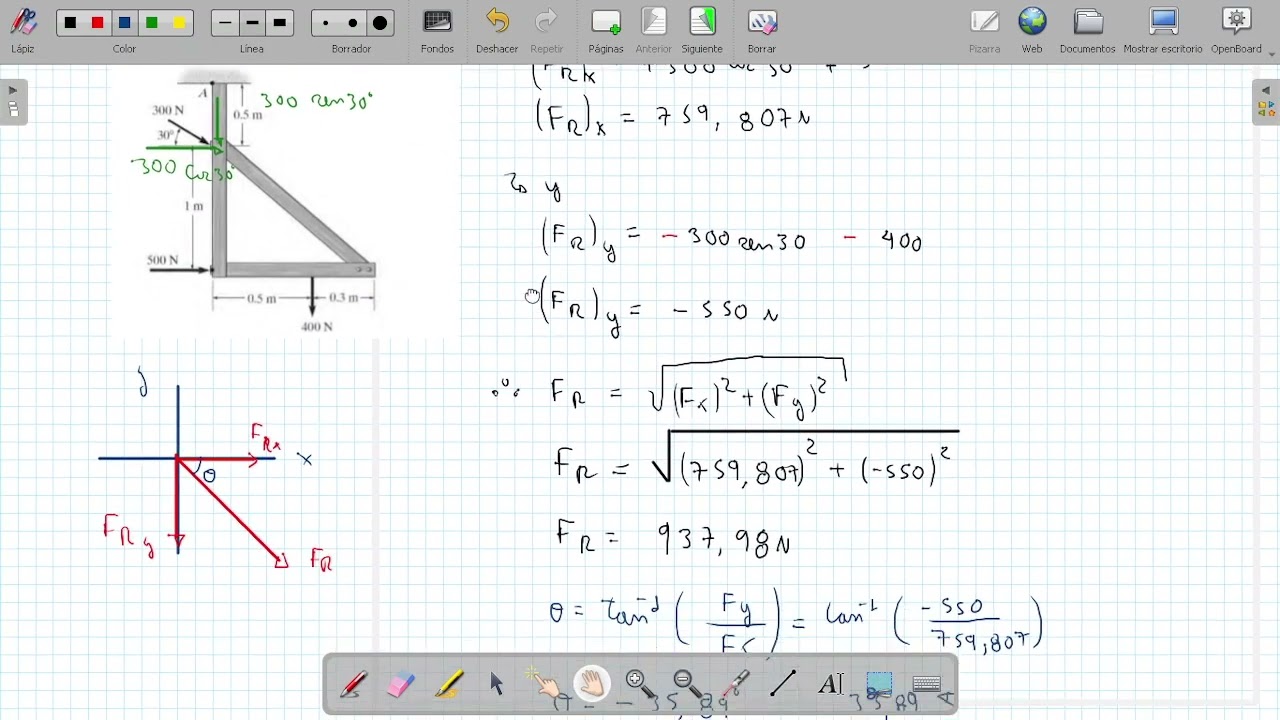Select the largest eraser size
1280x720 pixels.
(380, 23)
